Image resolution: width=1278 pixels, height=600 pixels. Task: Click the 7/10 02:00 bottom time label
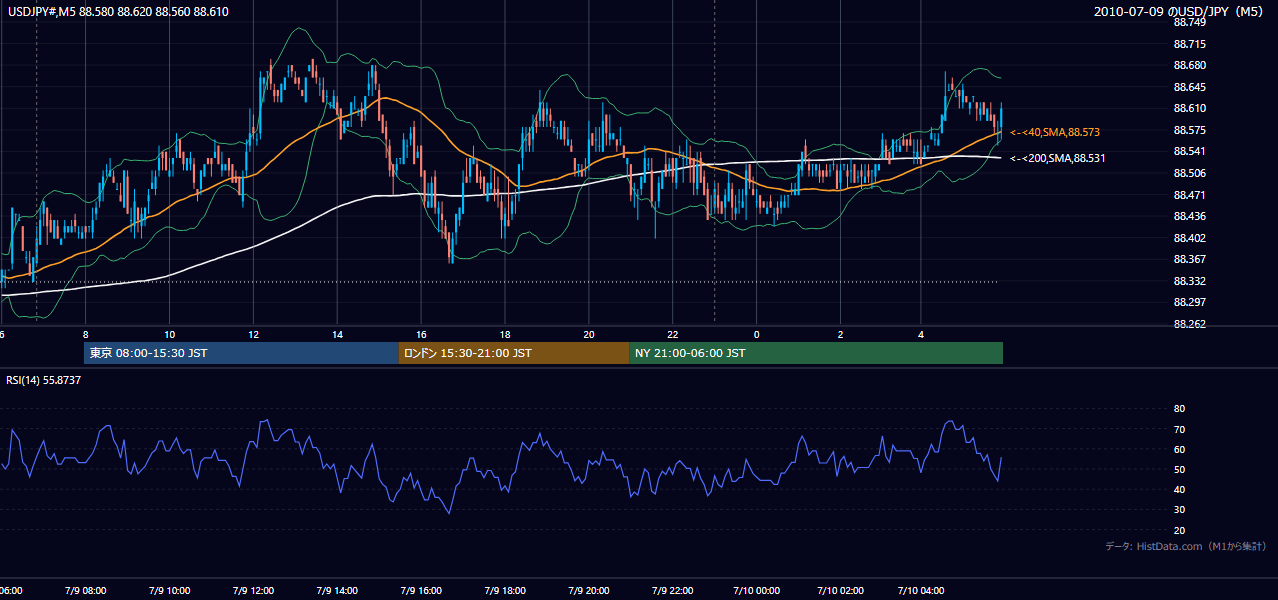click(x=840, y=591)
